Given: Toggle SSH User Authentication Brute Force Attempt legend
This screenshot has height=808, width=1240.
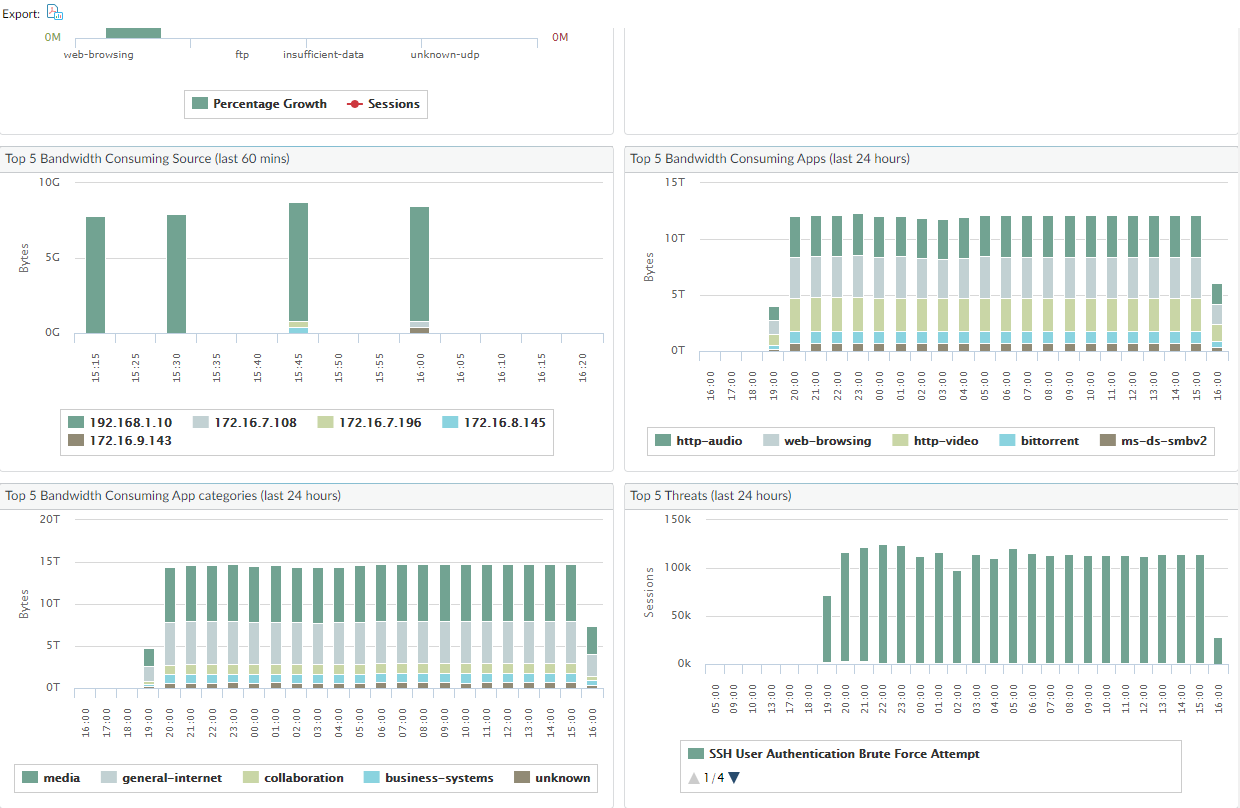Looking at the screenshot, I should [844, 754].
